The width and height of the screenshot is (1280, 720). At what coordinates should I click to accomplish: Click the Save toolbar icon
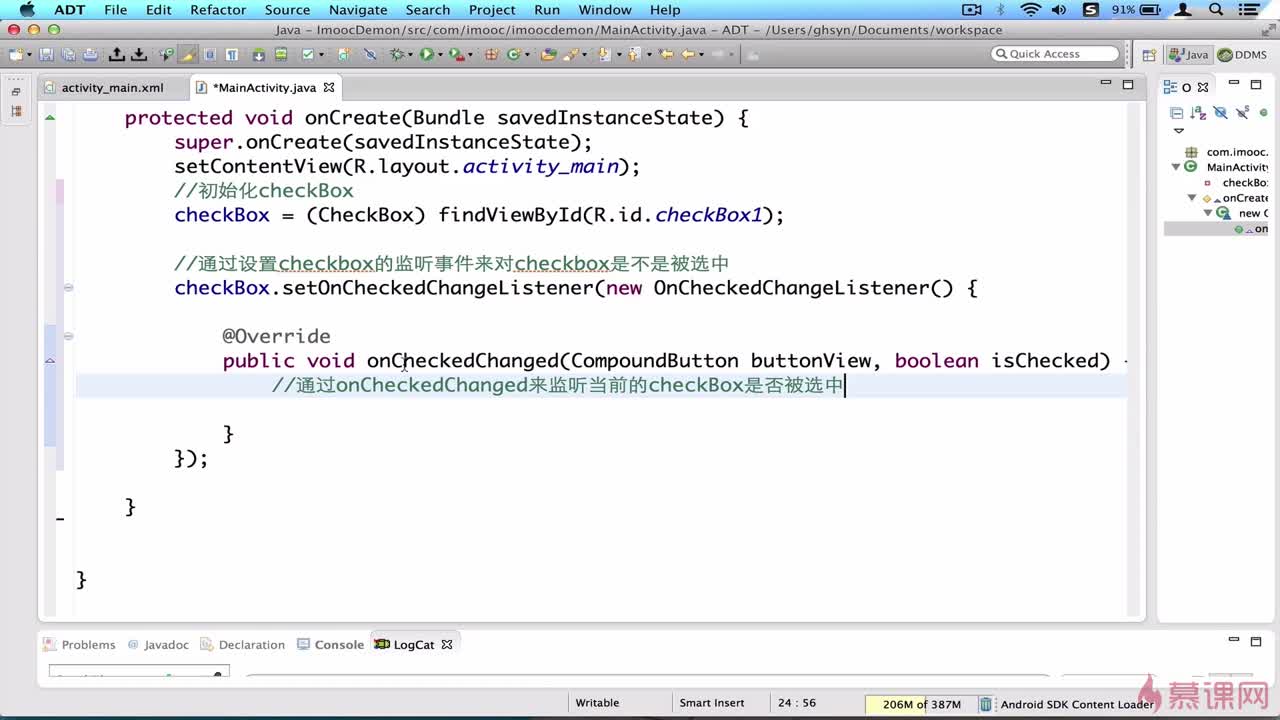pos(46,54)
